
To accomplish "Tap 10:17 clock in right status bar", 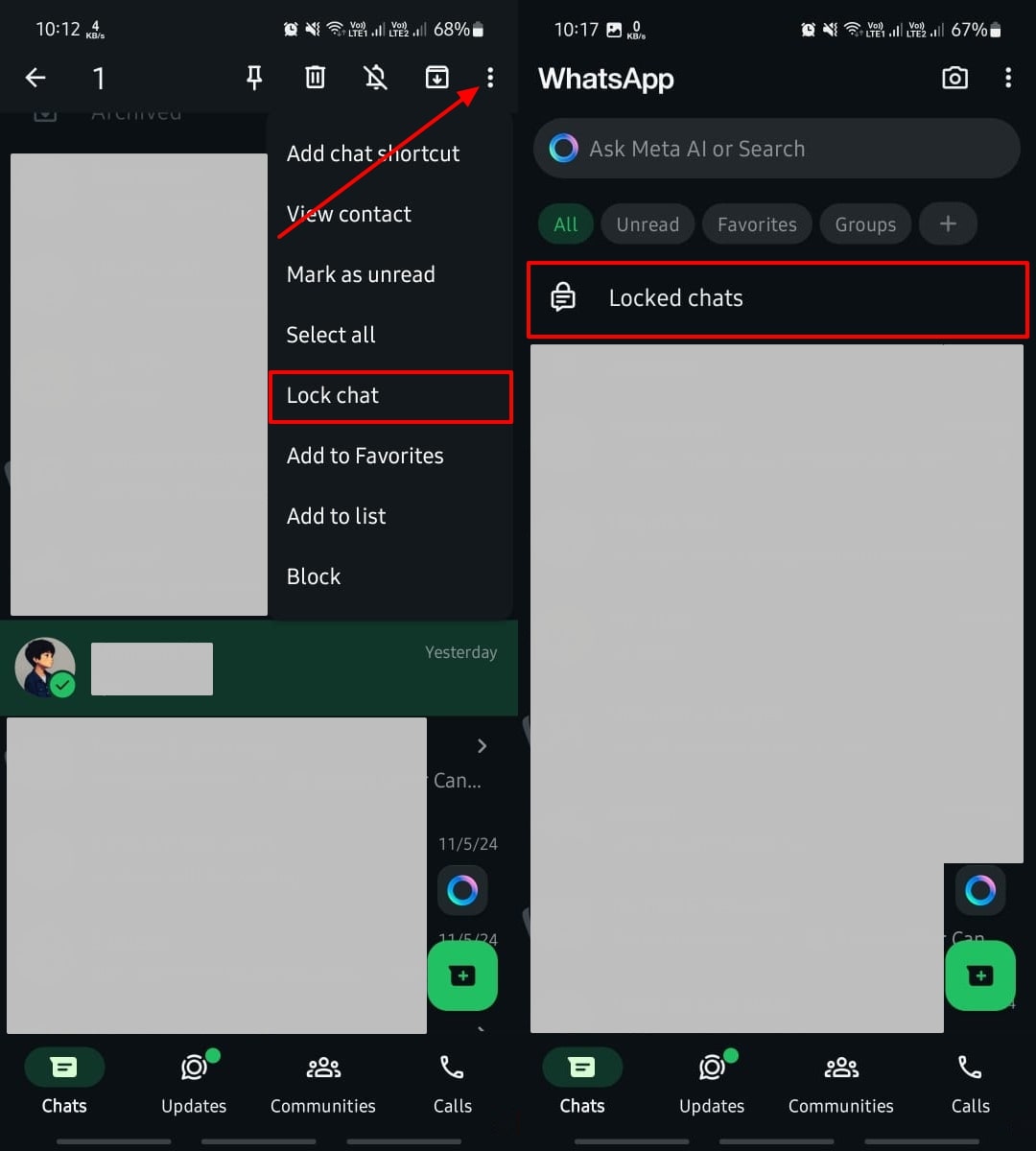I will 576,30.
